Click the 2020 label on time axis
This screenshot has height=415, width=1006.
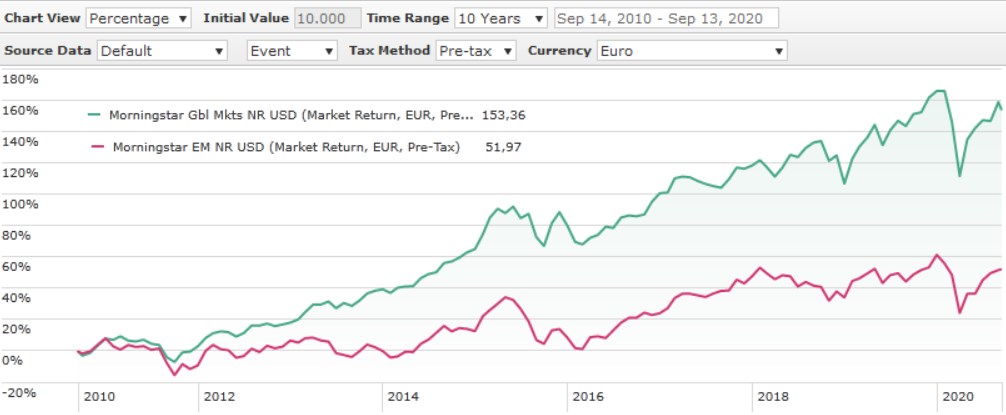(958, 397)
